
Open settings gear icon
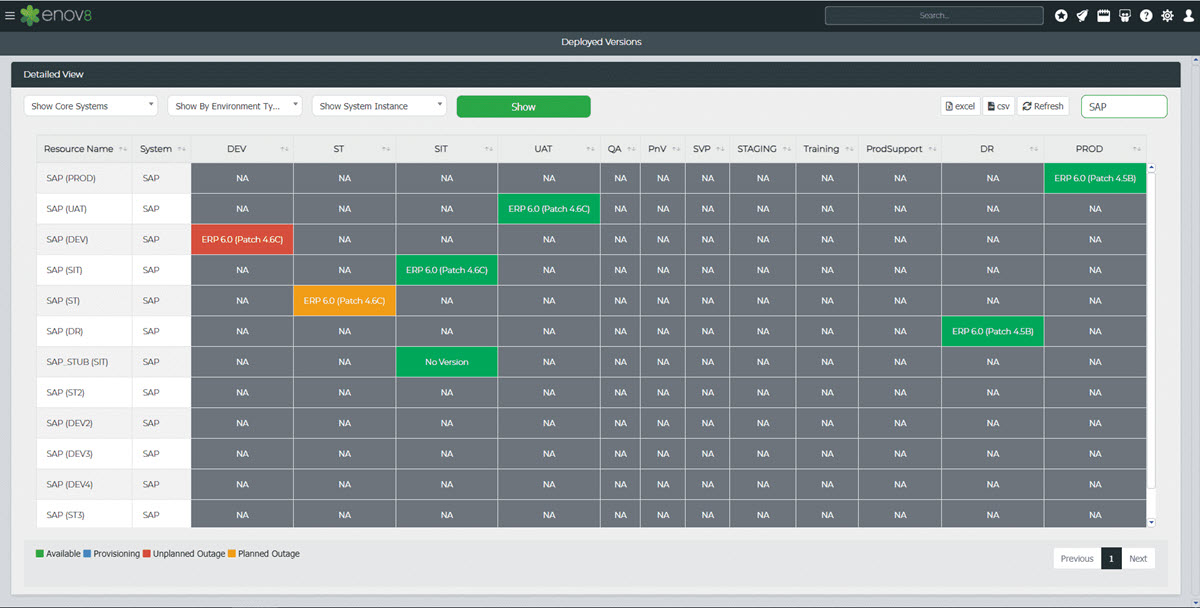[1167, 16]
